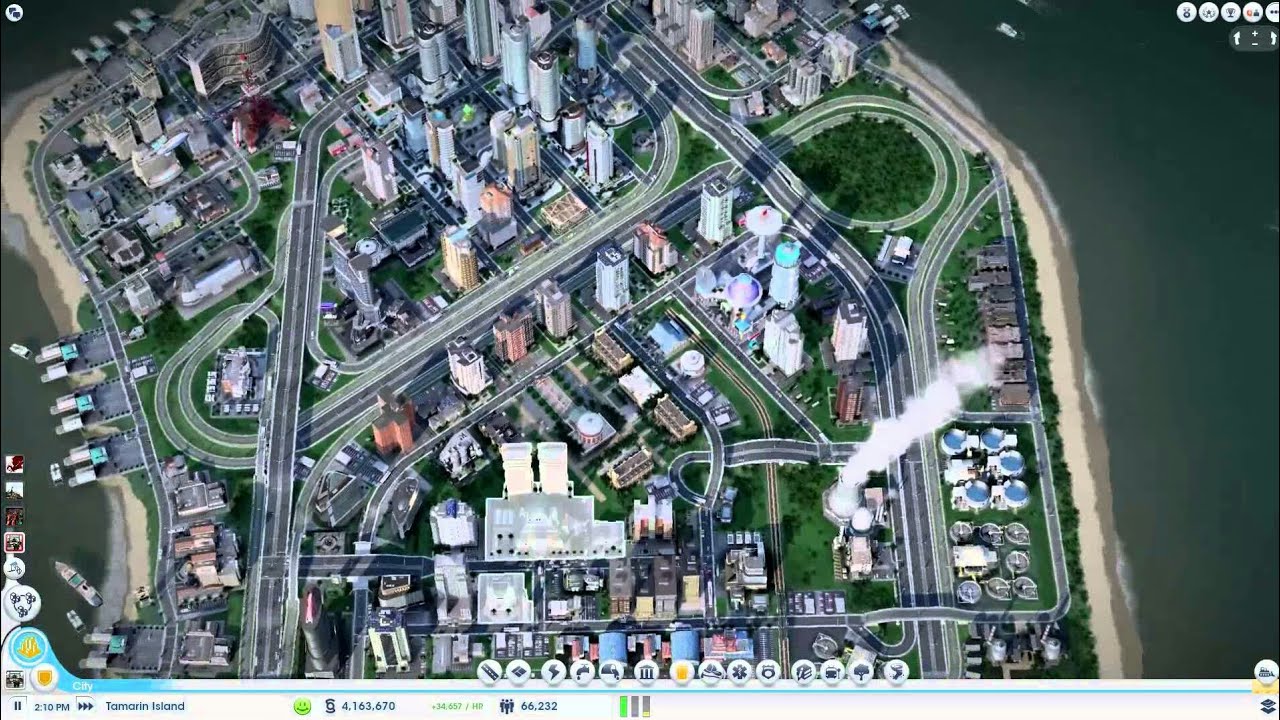
Task: Open the green smiley happiness panel
Action: [302, 706]
